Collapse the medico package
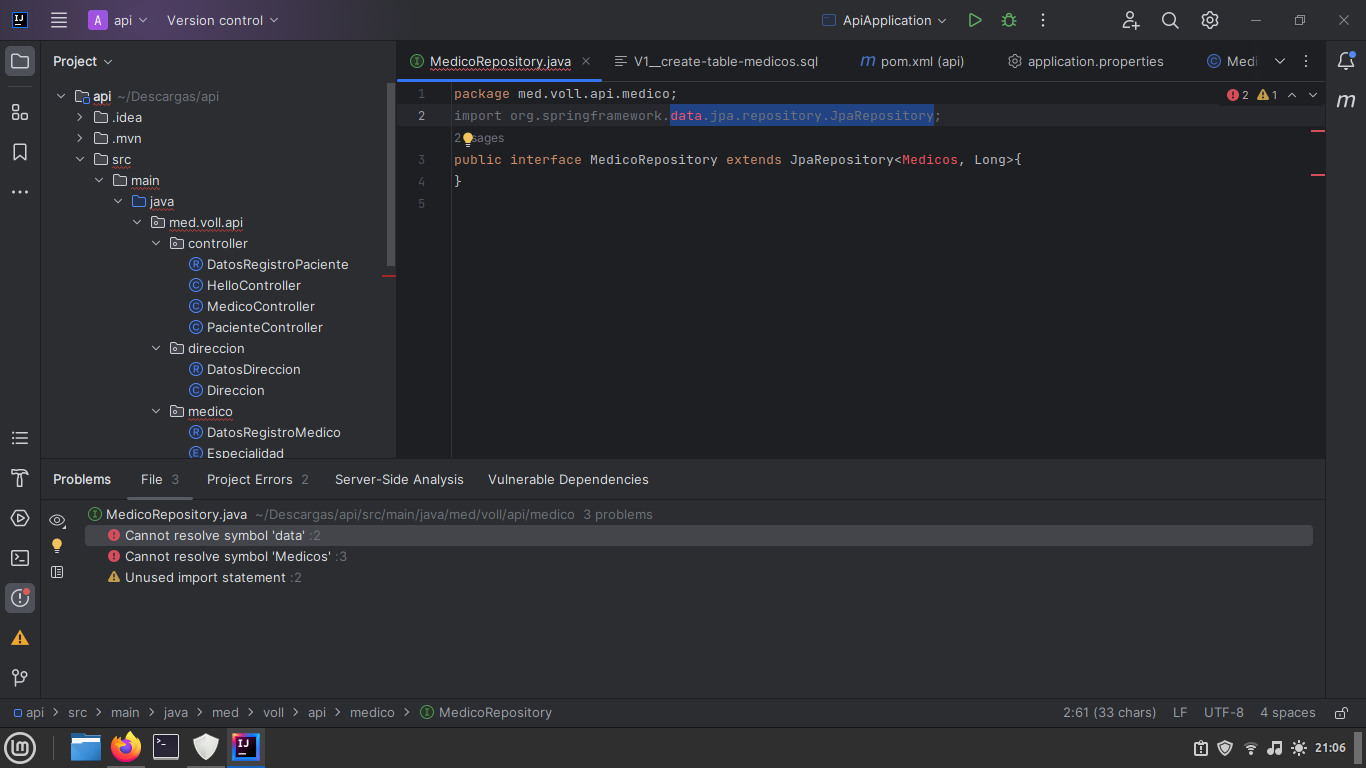The image size is (1366, 768). tap(156, 411)
